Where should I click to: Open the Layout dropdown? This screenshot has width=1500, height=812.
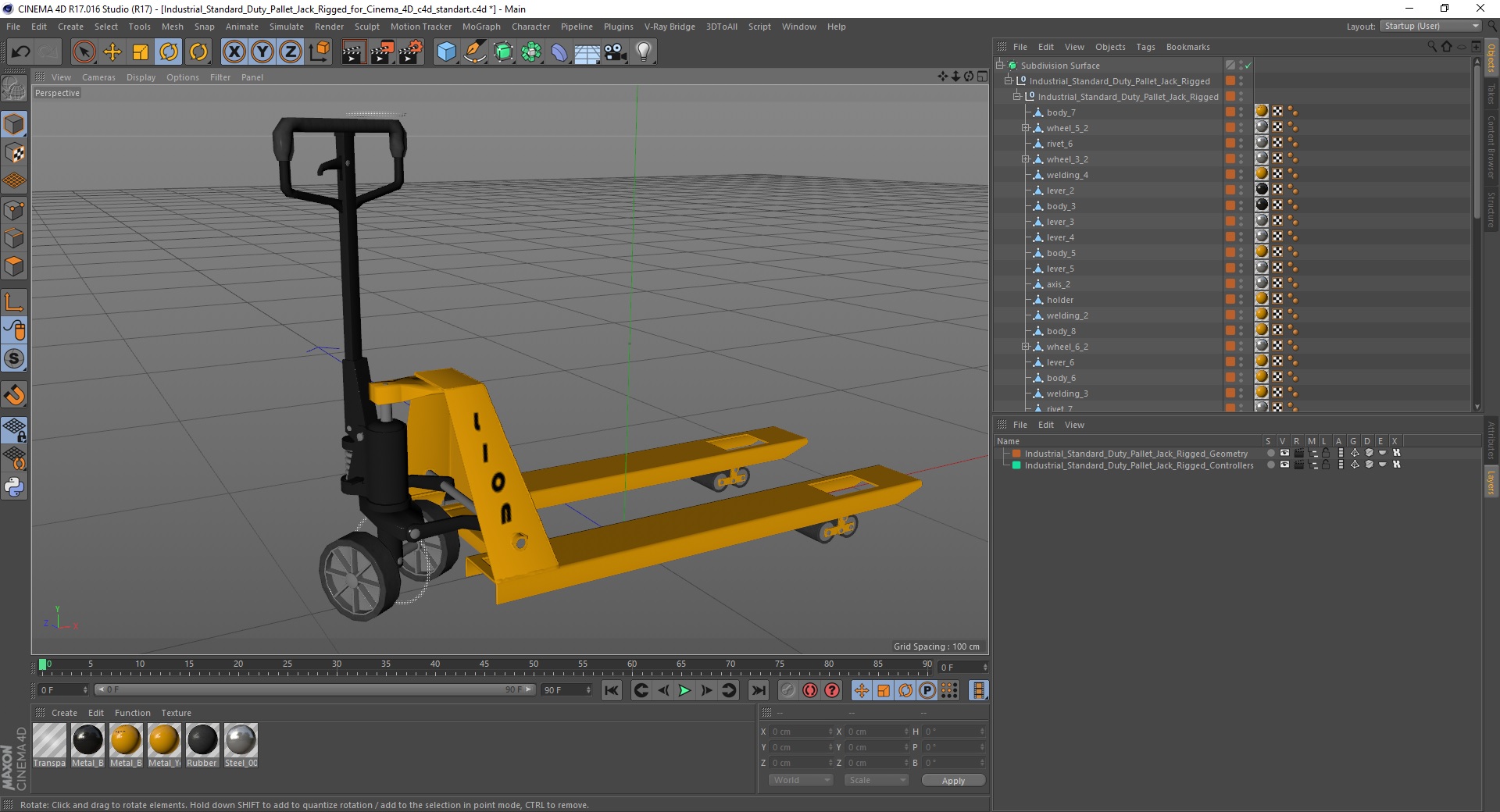[x=1431, y=26]
